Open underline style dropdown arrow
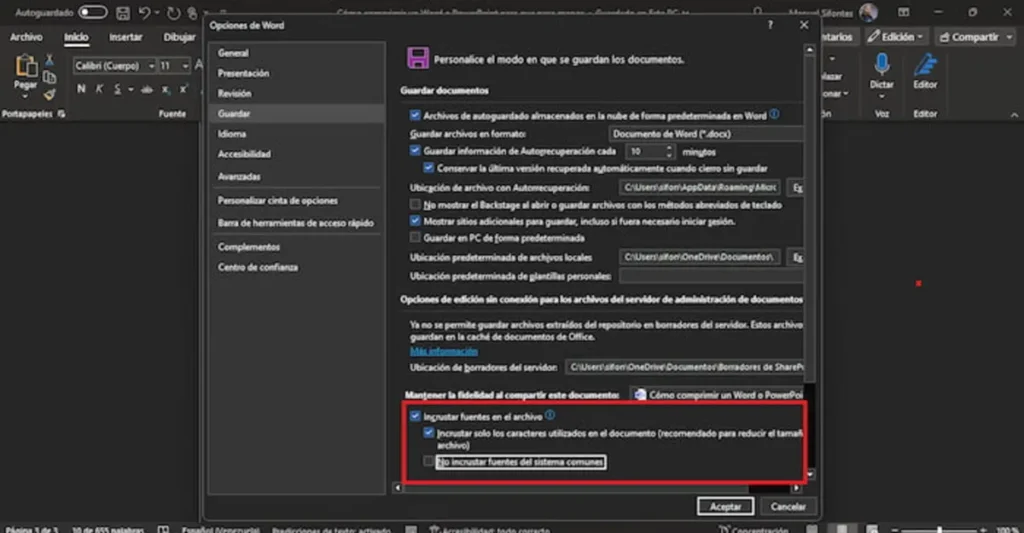The image size is (1024, 533). click(131, 89)
